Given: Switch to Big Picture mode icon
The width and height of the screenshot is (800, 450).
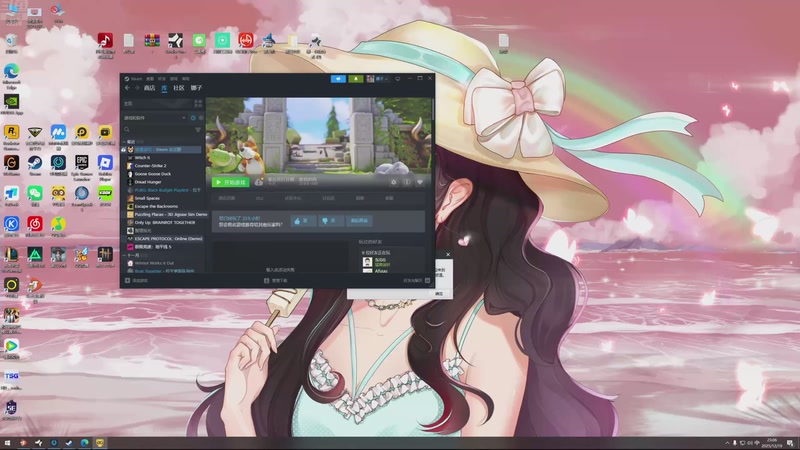Looking at the screenshot, I should pos(398,79).
